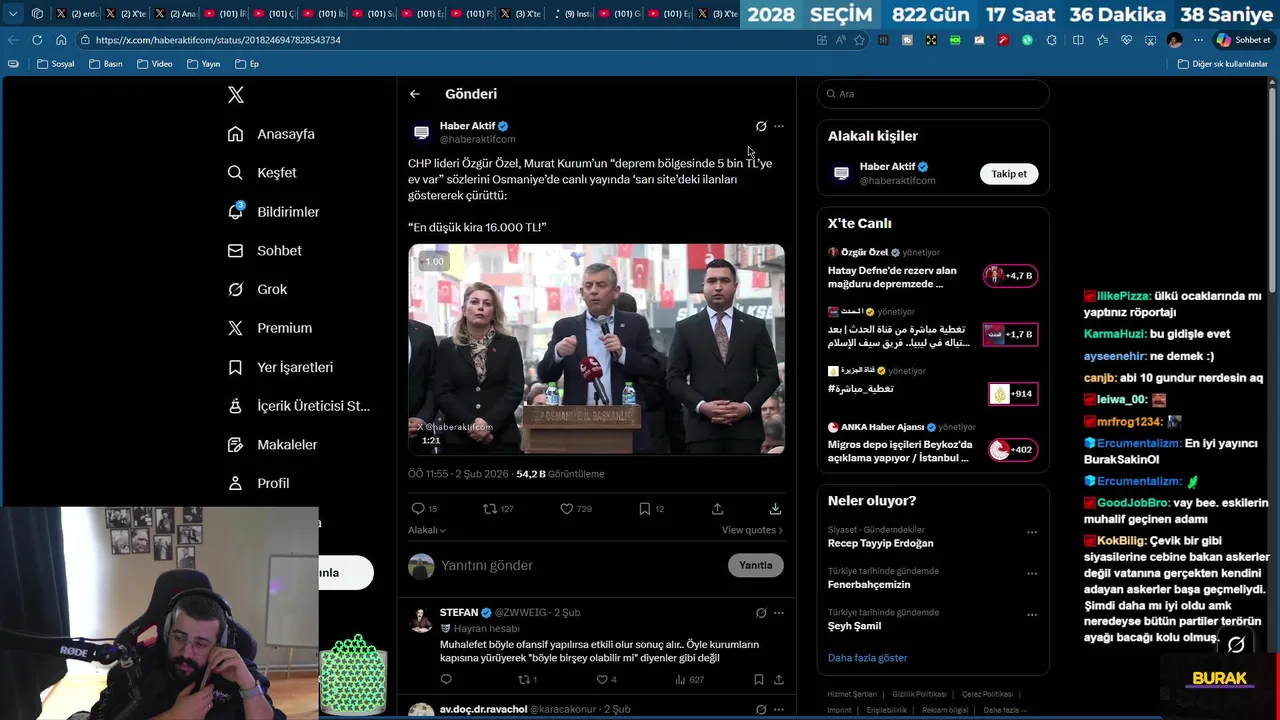Click Takip et for Haber Aktif
This screenshot has height=720, width=1280.
point(1009,174)
